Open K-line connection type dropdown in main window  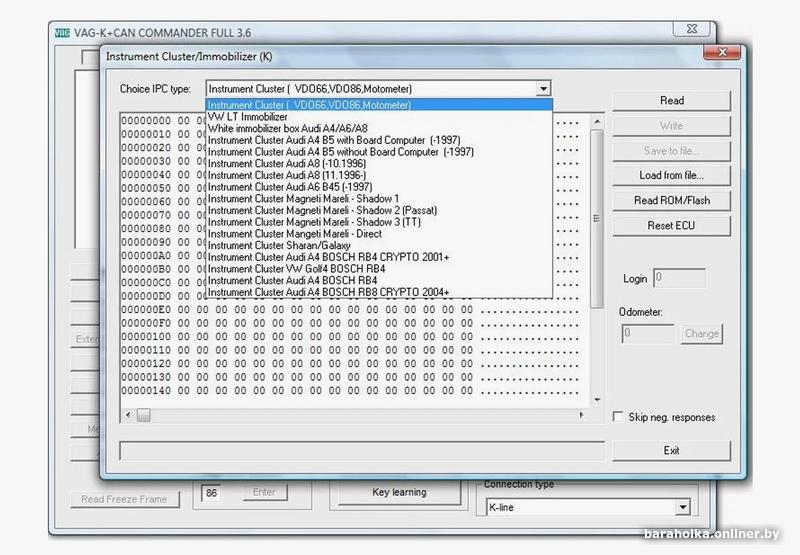coord(683,507)
